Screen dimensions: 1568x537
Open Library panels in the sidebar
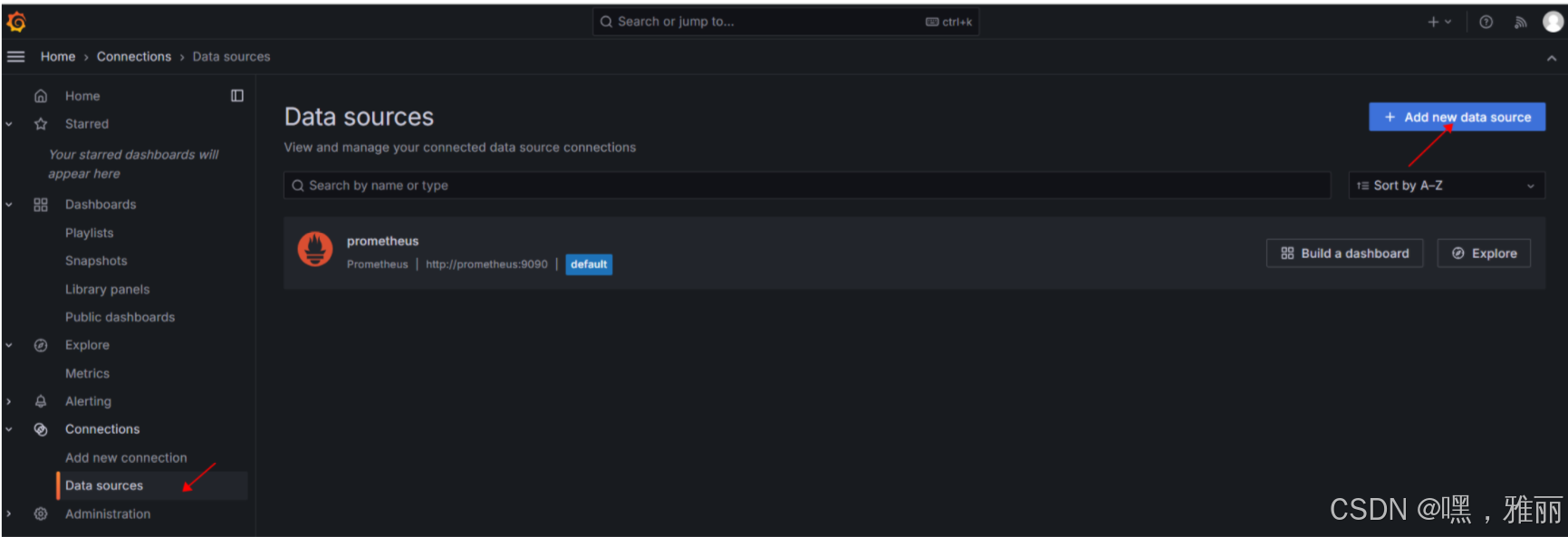pyautogui.click(x=108, y=289)
